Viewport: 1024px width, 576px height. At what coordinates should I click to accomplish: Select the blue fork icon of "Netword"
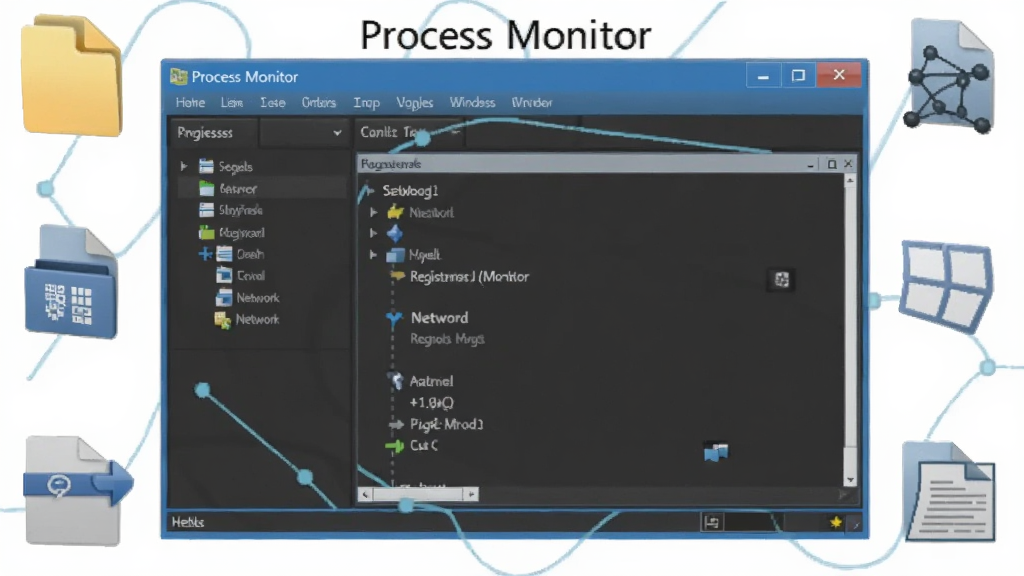394,319
